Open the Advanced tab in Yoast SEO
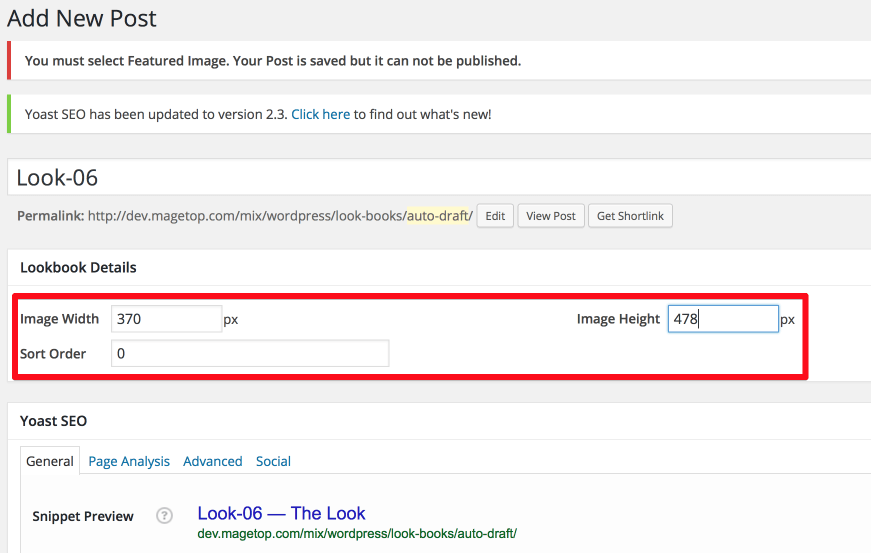The image size is (871, 553). [213, 461]
